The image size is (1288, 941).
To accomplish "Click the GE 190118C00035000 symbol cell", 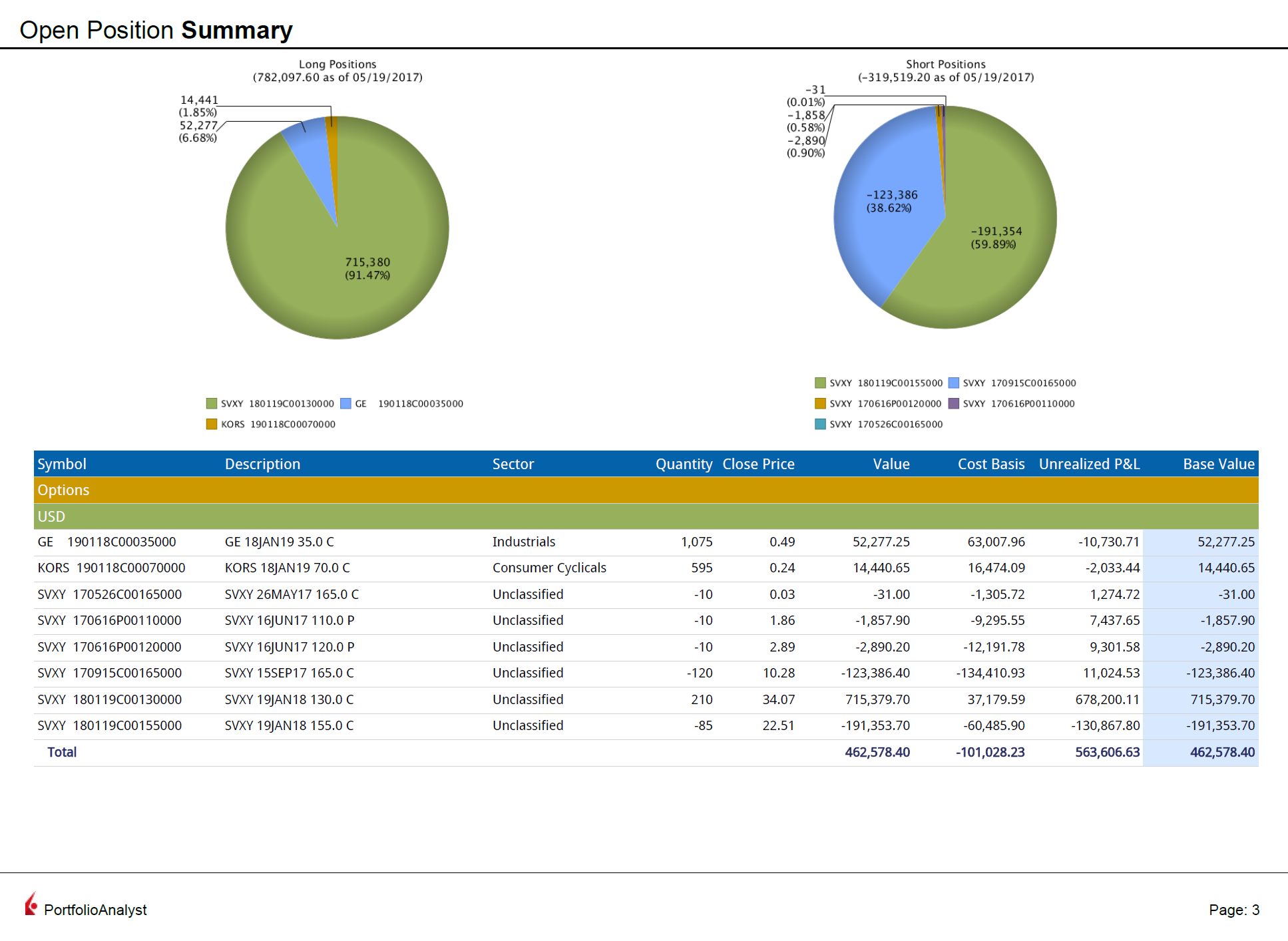I will (107, 542).
